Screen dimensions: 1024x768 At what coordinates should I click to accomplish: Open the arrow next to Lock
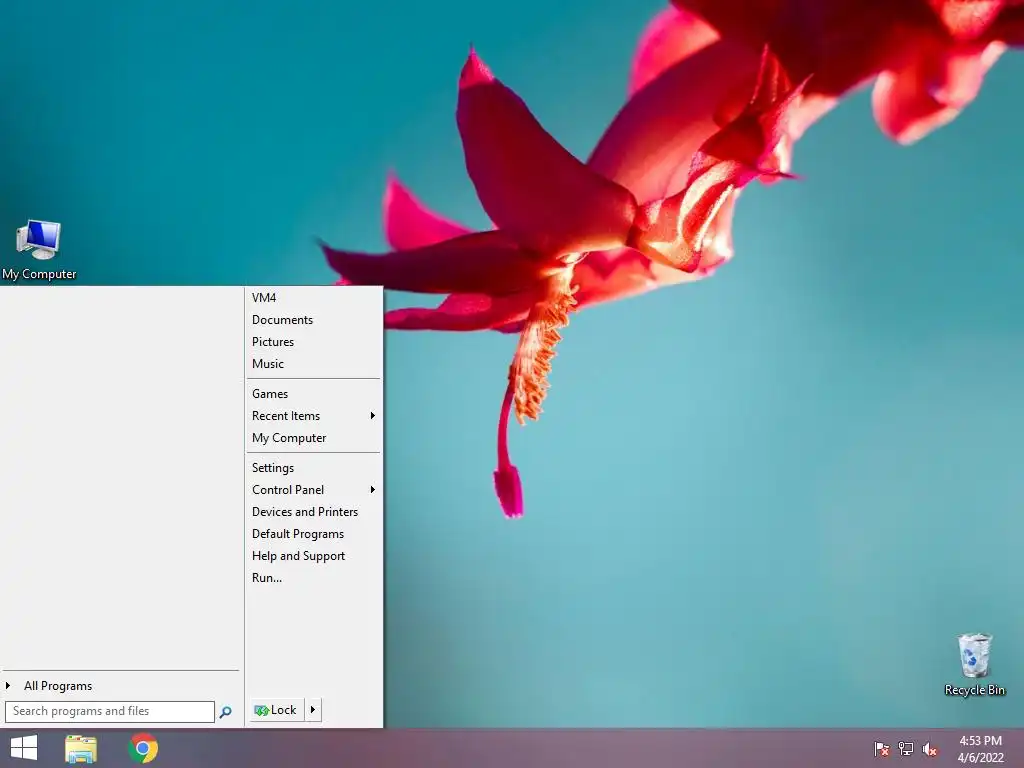tap(313, 710)
